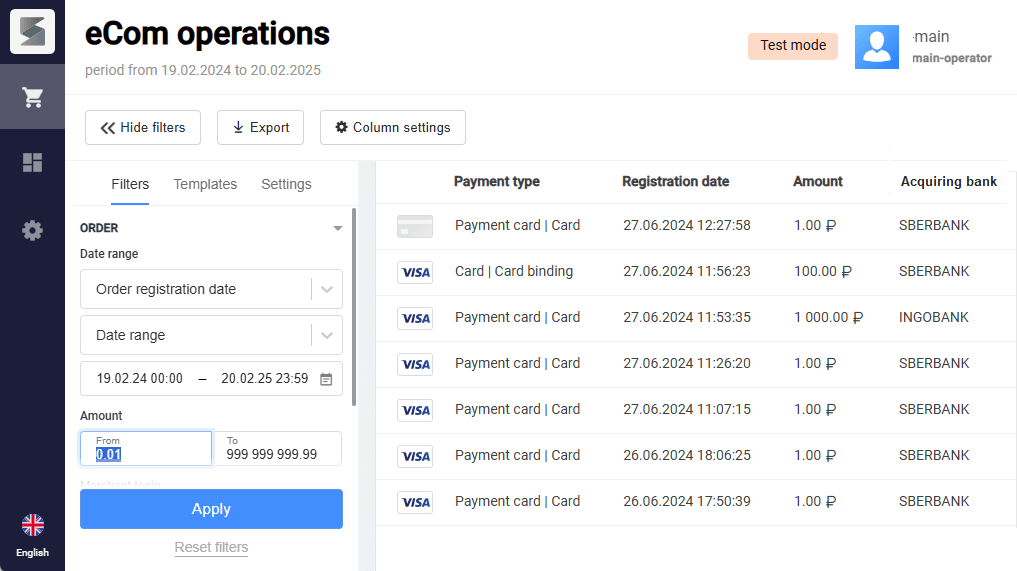Open the Date range type dropdown
Image resolution: width=1017 pixels, height=571 pixels.
pos(327,336)
